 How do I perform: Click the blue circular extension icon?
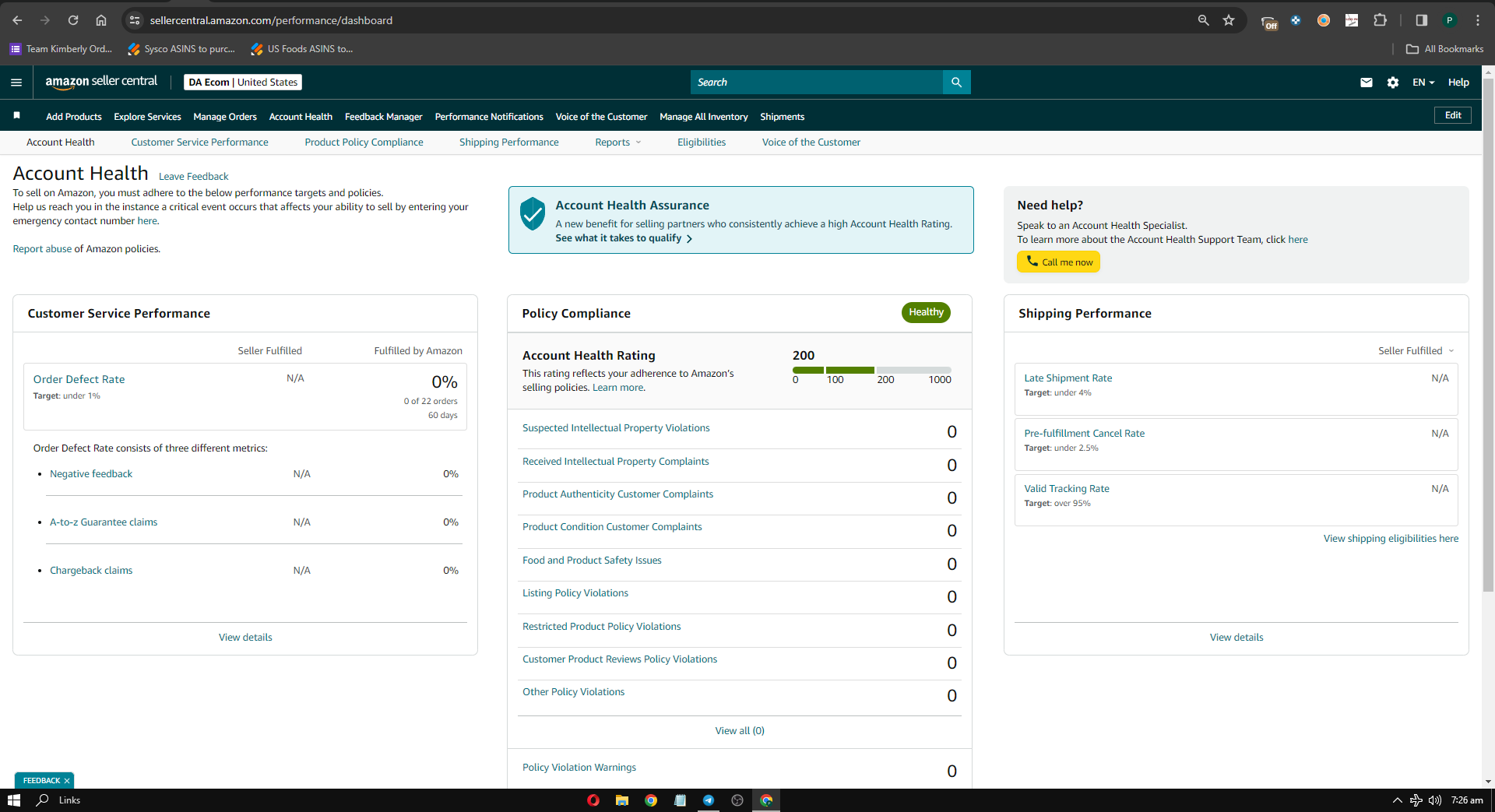tap(1296, 20)
